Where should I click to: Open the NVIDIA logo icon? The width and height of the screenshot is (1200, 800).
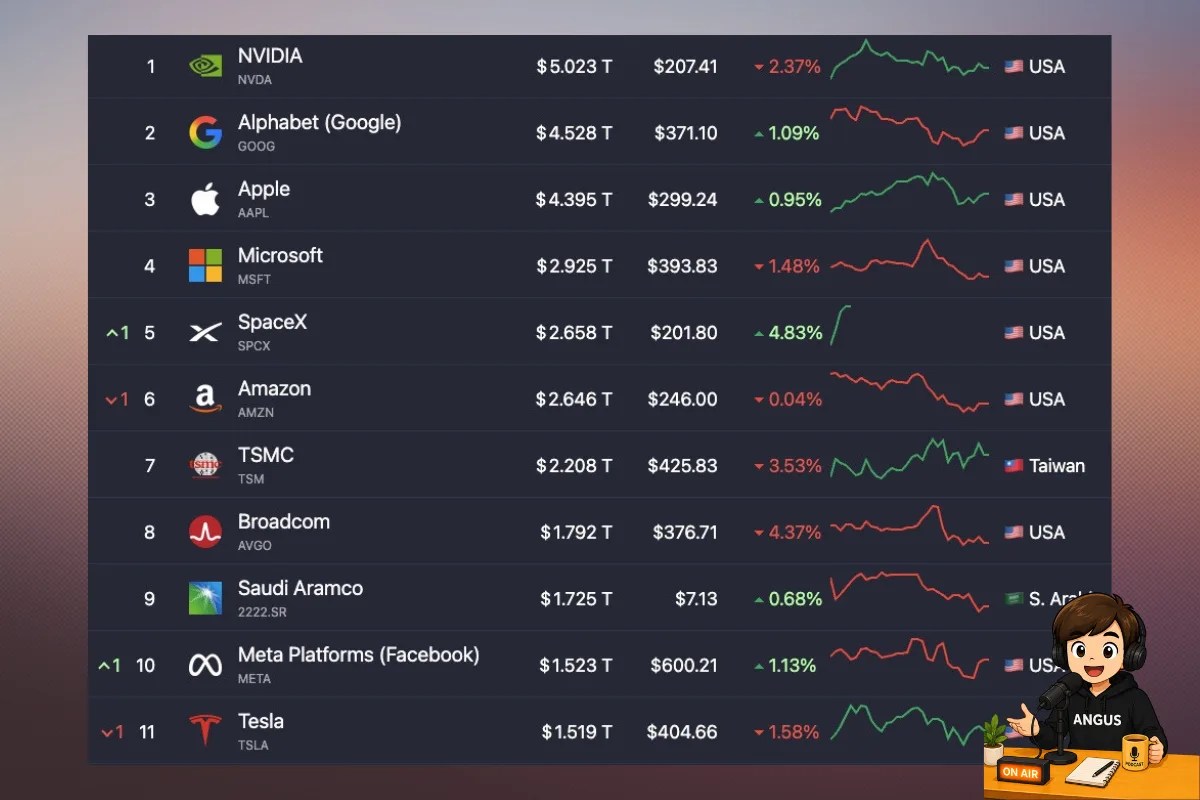point(205,66)
